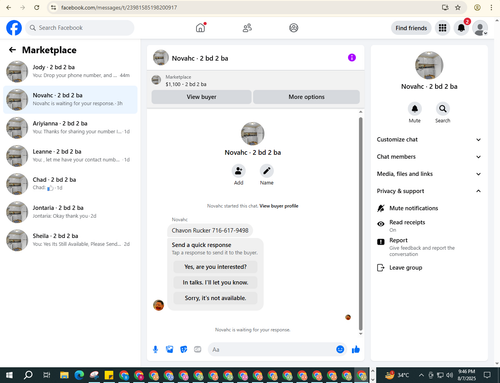Viewport: 500px width, 383px height.
Task: Click the More options button
Action: pyautogui.click(x=306, y=97)
